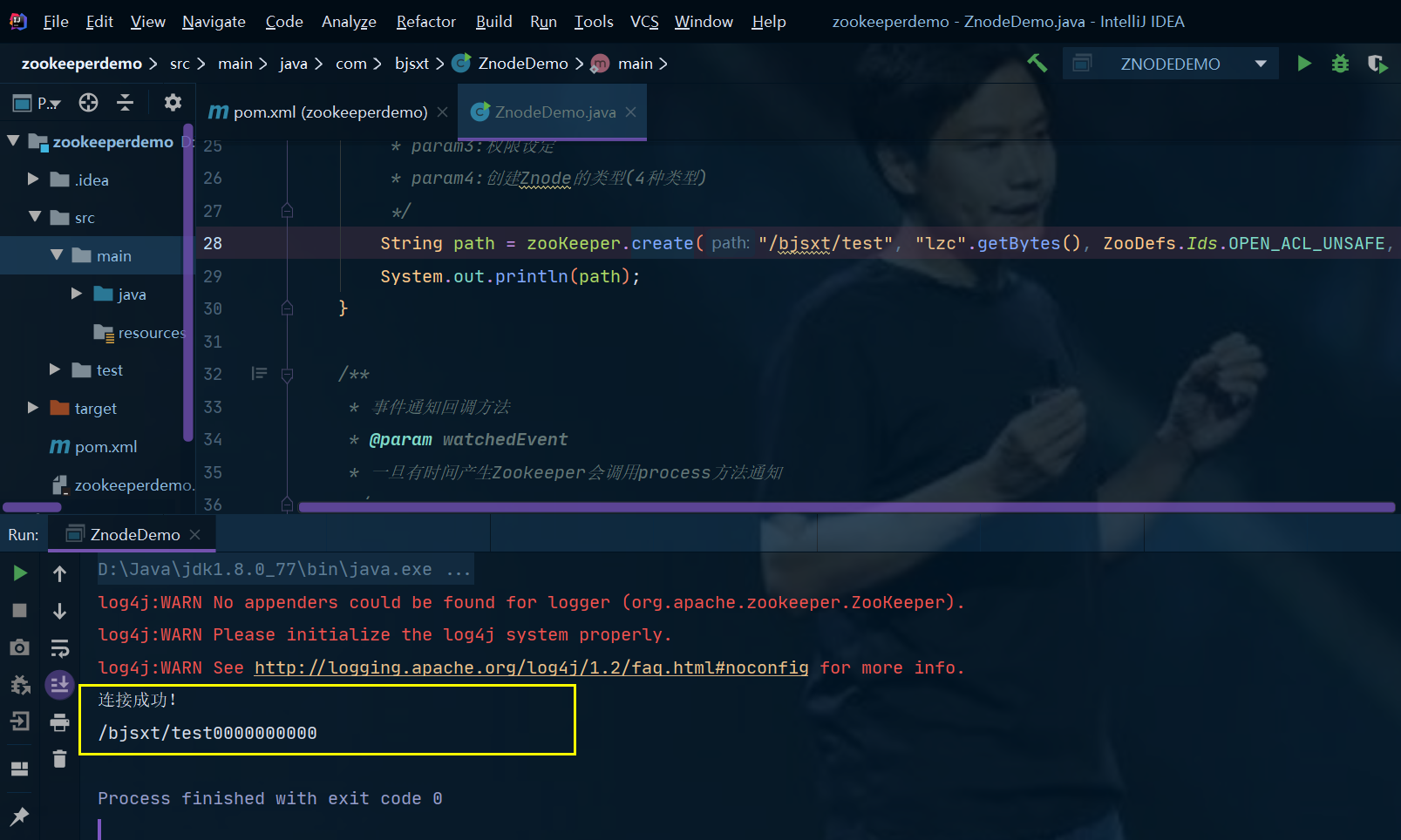Stop the running process square icon

point(20,610)
